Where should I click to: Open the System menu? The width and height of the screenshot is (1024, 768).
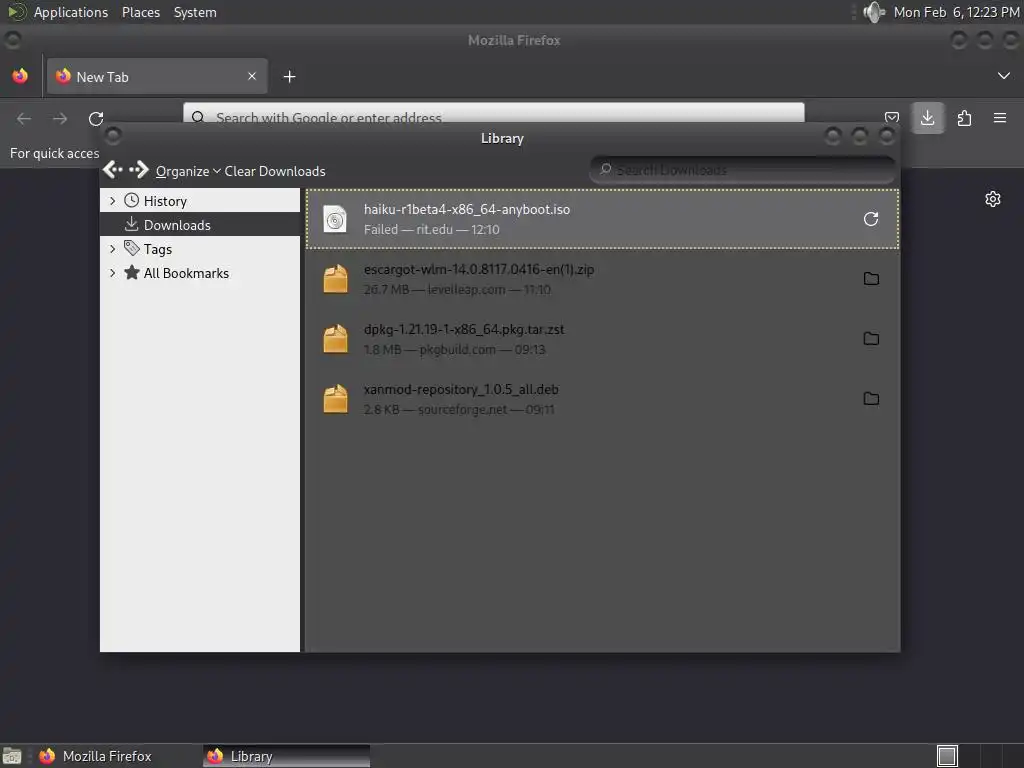pos(195,12)
